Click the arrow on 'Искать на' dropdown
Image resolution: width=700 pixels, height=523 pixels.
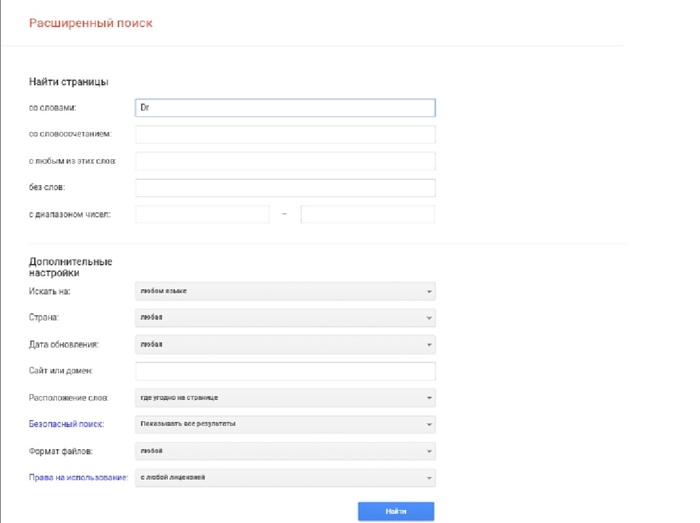click(429, 291)
